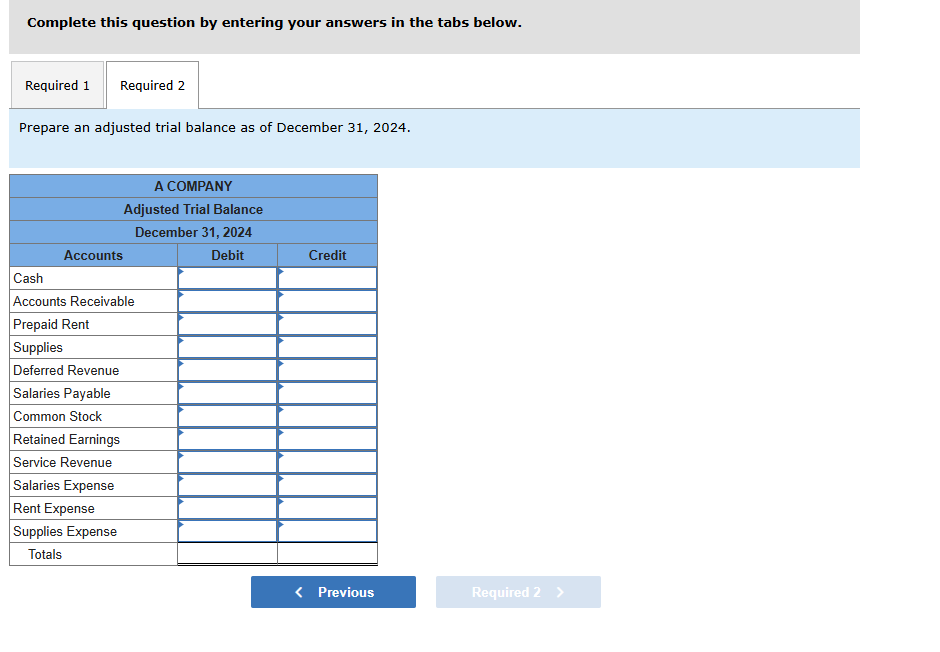Screen dimensions: 940x652
Task: Go back using the Previous button
Action: click(x=333, y=592)
